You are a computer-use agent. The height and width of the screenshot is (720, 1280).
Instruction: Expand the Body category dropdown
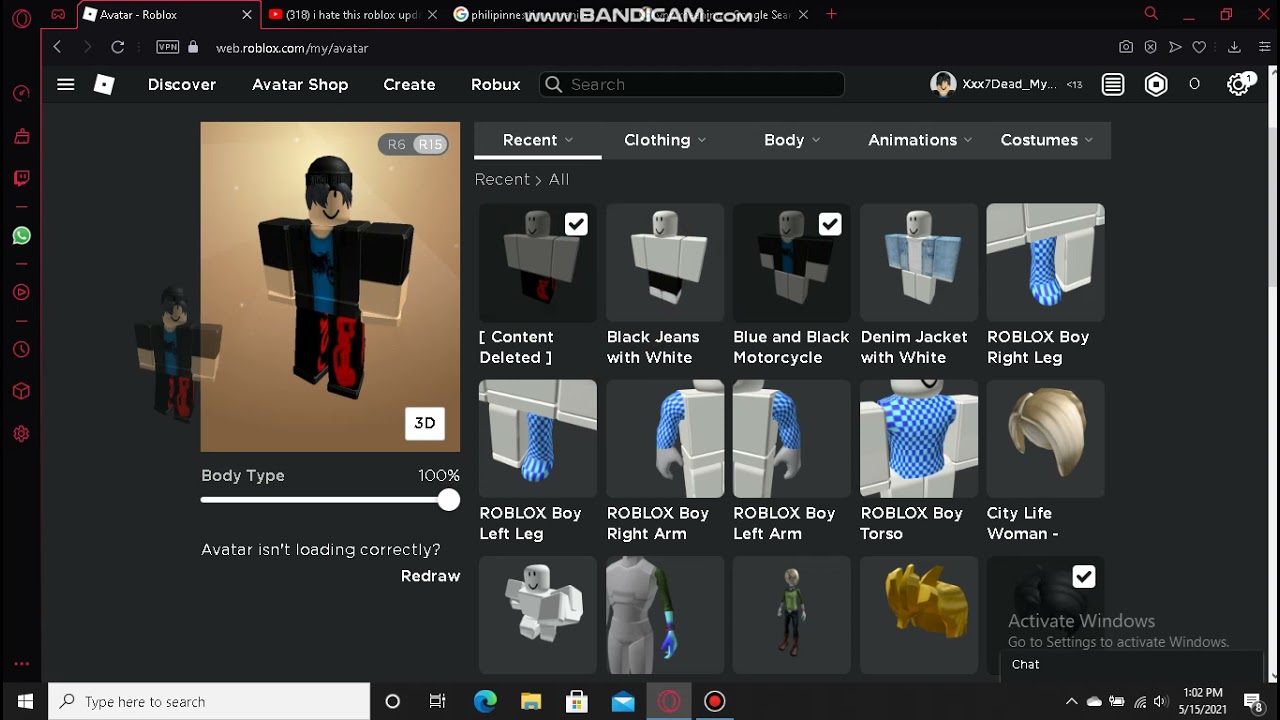click(x=792, y=140)
